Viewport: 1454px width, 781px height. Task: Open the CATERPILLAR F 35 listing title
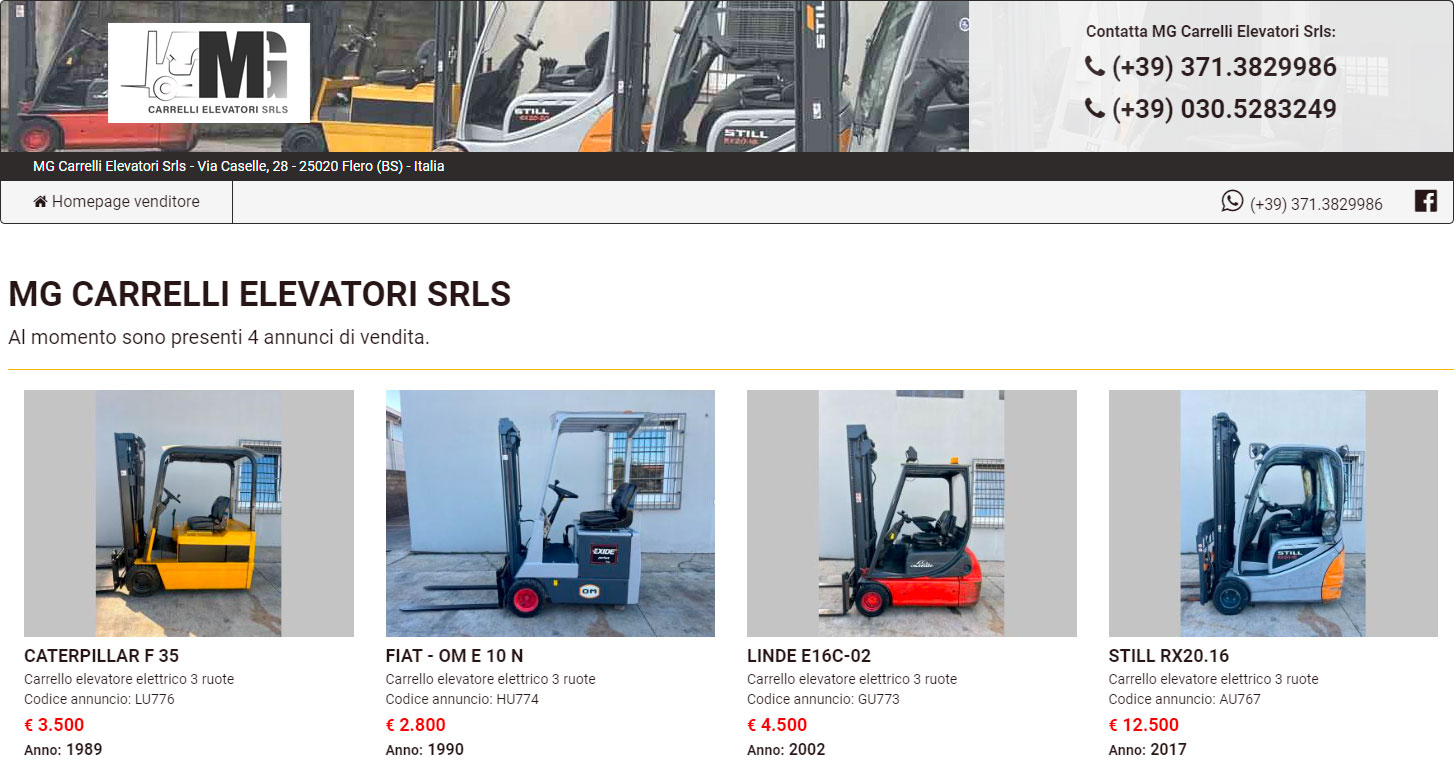102,656
